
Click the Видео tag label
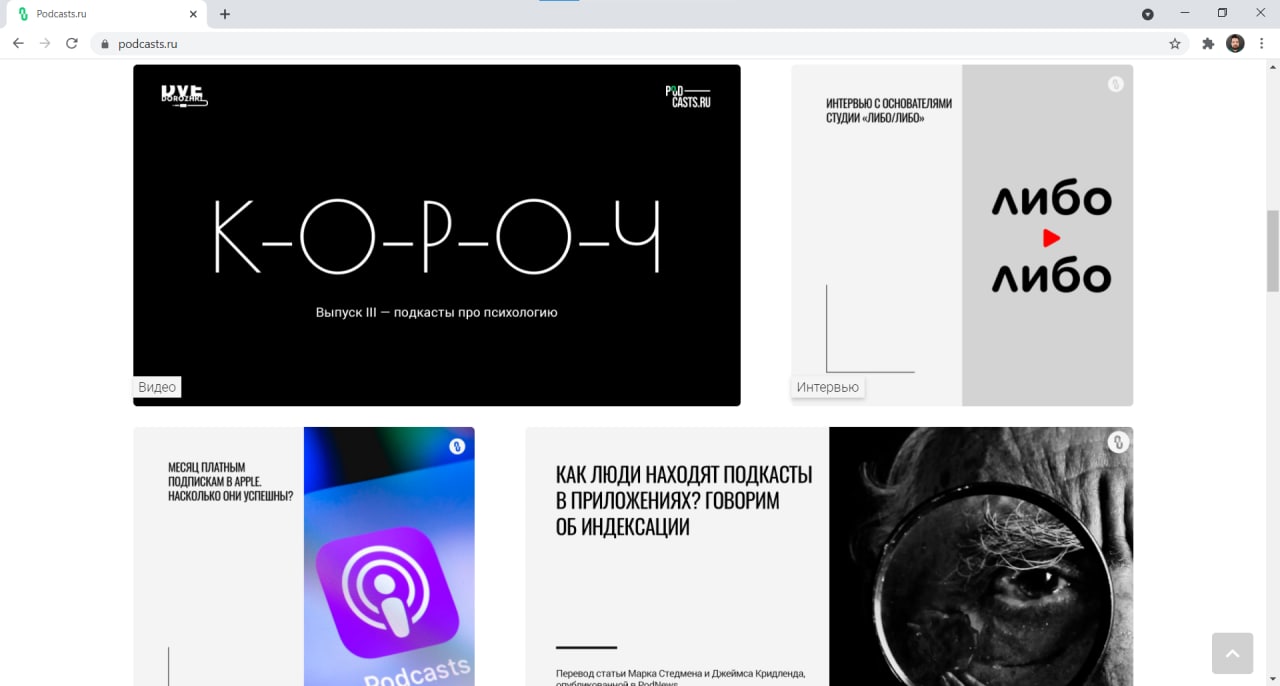tap(157, 387)
